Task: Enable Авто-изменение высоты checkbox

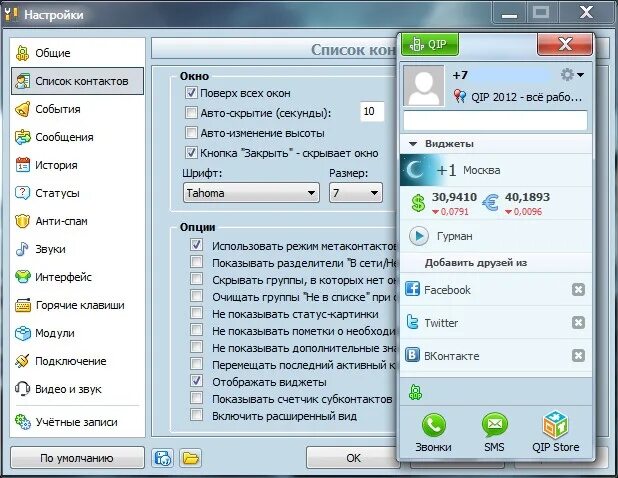Action: coord(191,132)
